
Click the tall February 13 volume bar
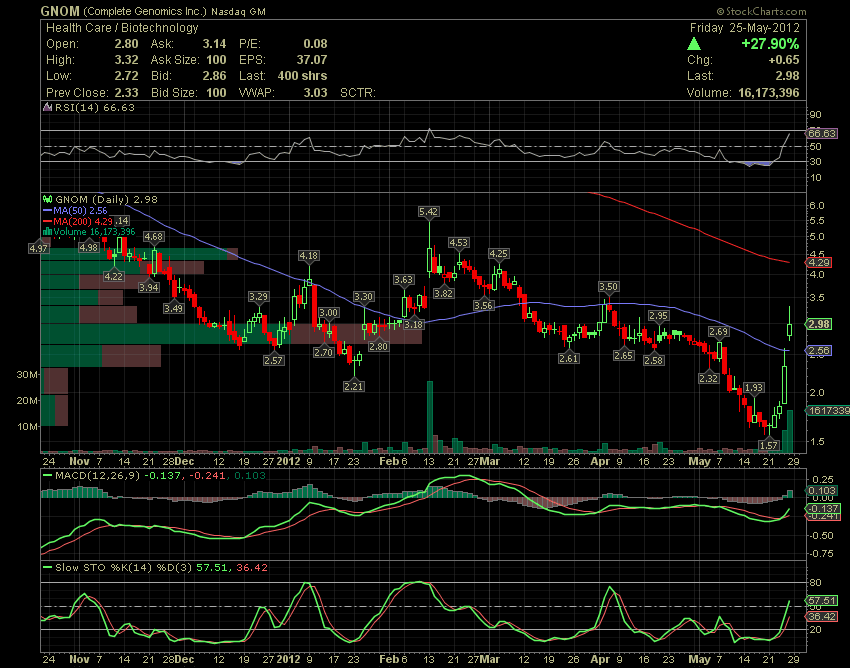pyautogui.click(x=430, y=417)
